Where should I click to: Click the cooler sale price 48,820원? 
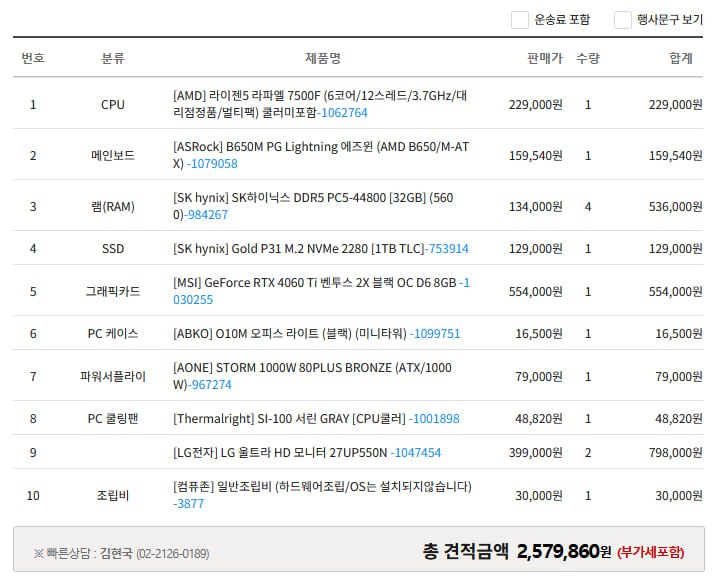(539, 419)
